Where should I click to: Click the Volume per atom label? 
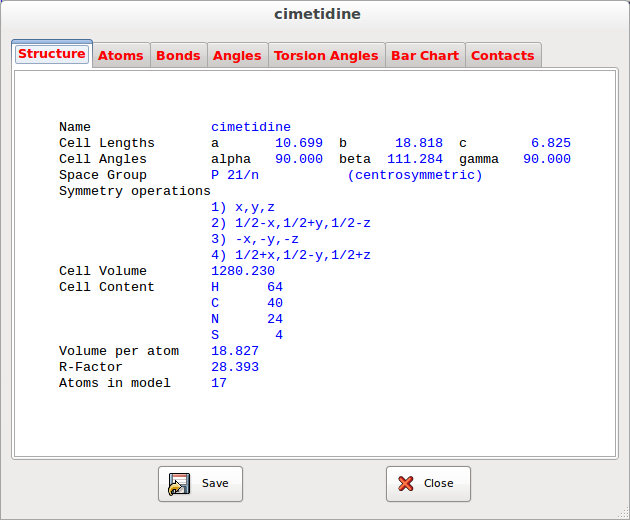(119, 351)
